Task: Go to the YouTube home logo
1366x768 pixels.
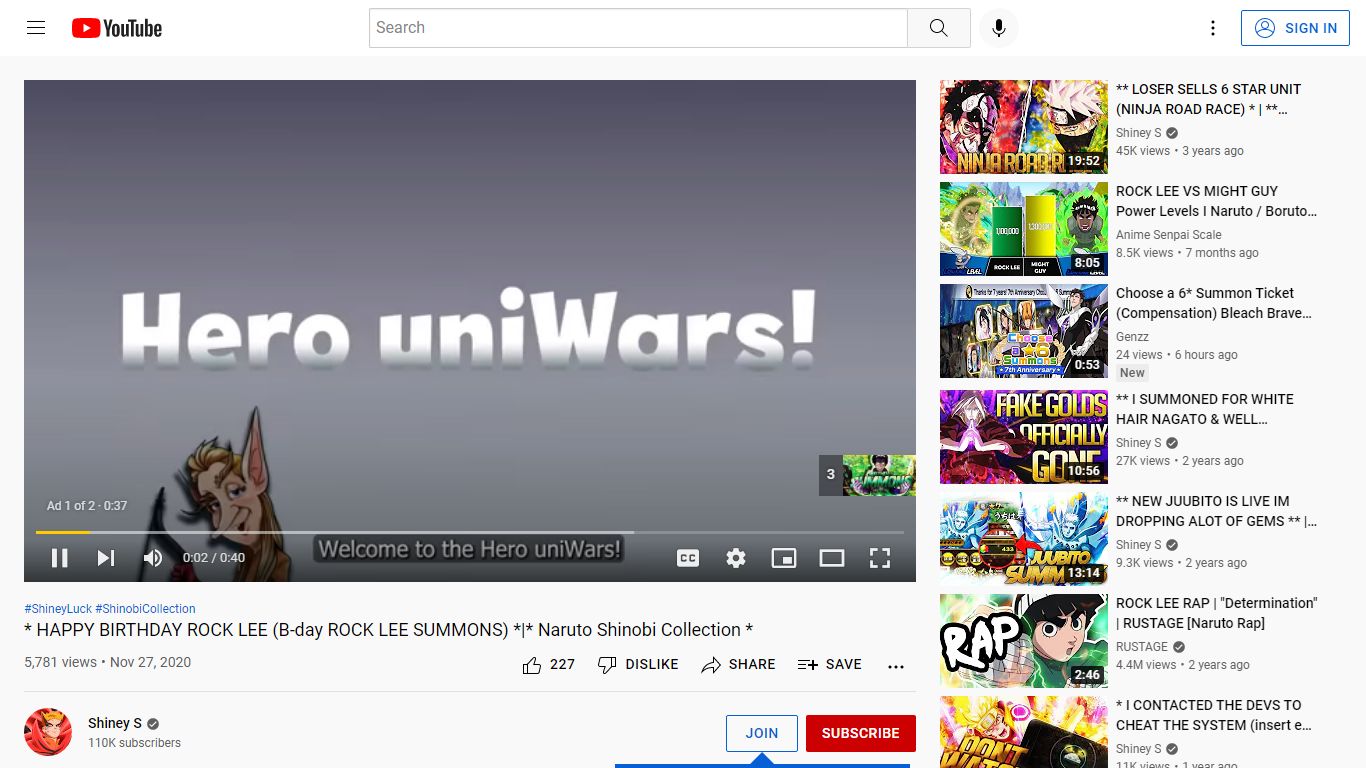Action: pos(117,28)
